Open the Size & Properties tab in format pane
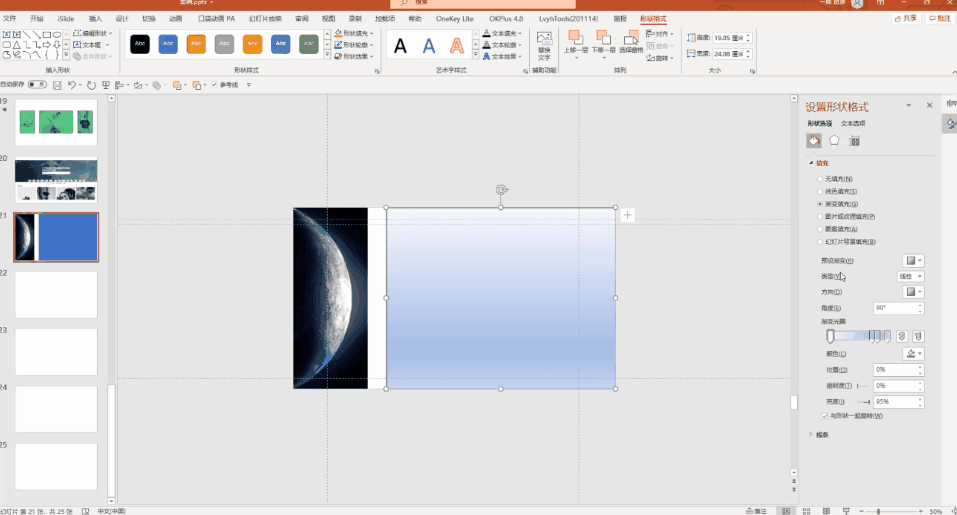The width and height of the screenshot is (957, 515). 854,141
